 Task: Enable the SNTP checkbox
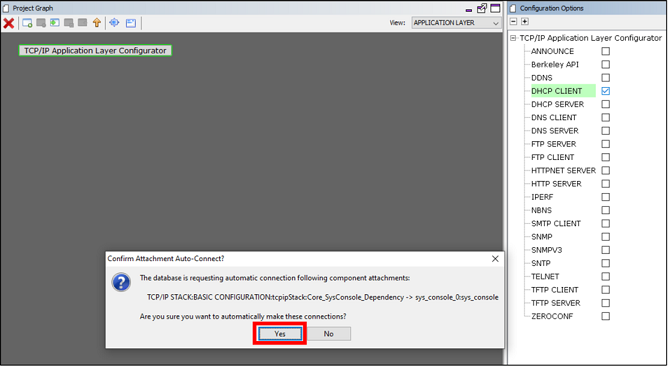[x=605, y=263]
